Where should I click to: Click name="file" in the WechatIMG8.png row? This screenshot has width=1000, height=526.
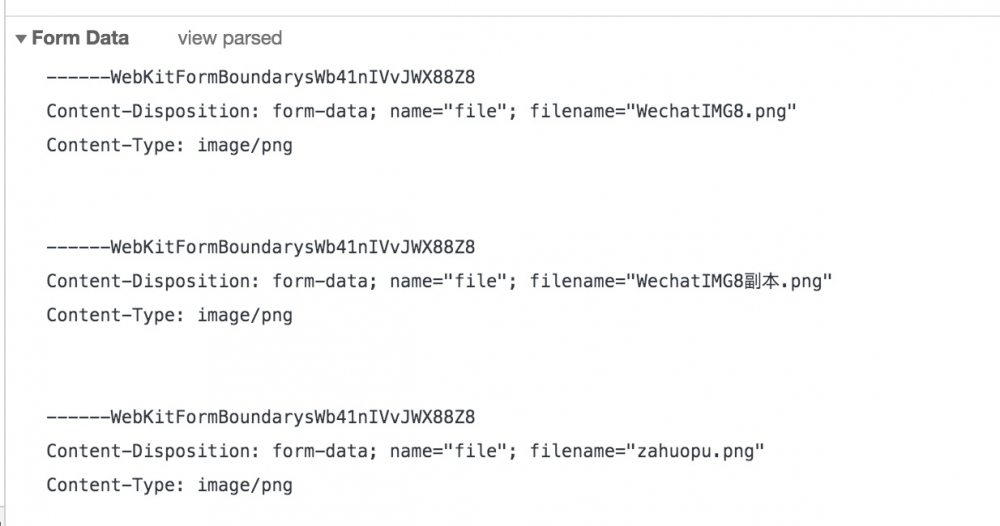pyautogui.click(x=448, y=111)
